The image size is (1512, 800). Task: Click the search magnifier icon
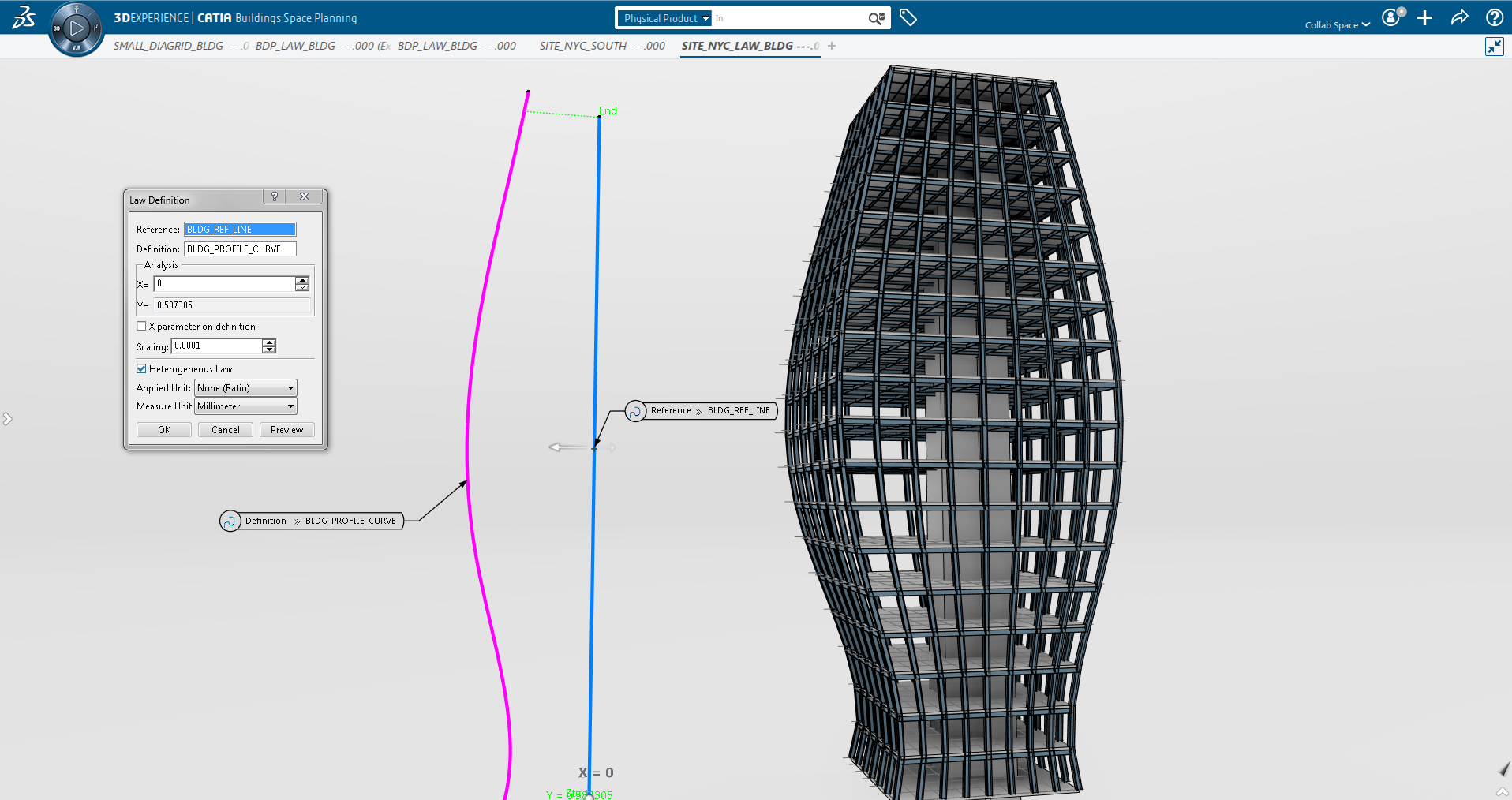coord(876,18)
